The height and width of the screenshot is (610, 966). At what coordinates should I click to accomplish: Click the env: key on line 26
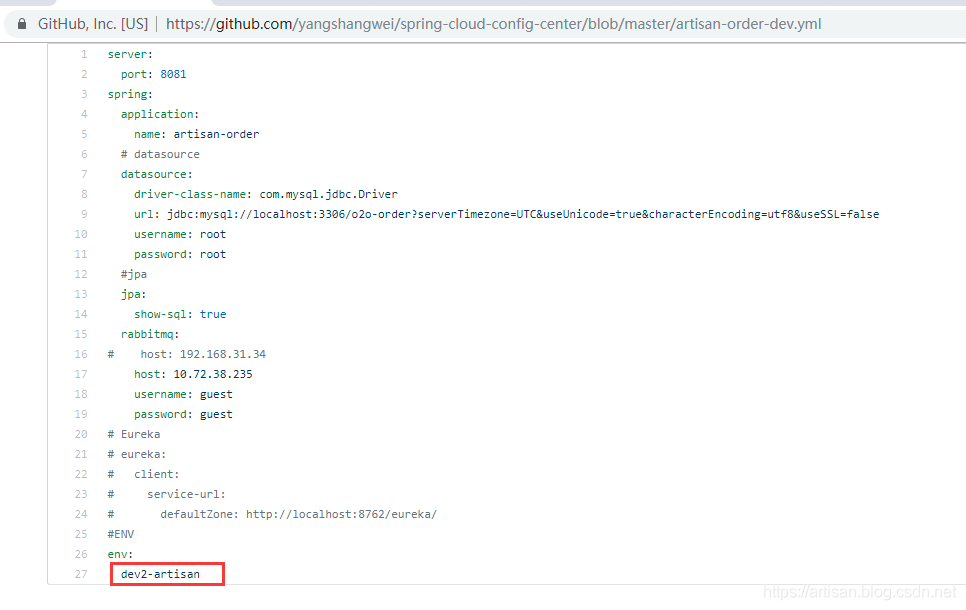click(x=120, y=554)
